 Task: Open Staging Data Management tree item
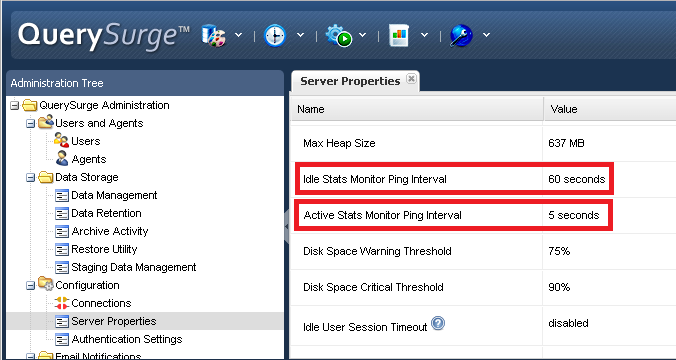click(134, 268)
